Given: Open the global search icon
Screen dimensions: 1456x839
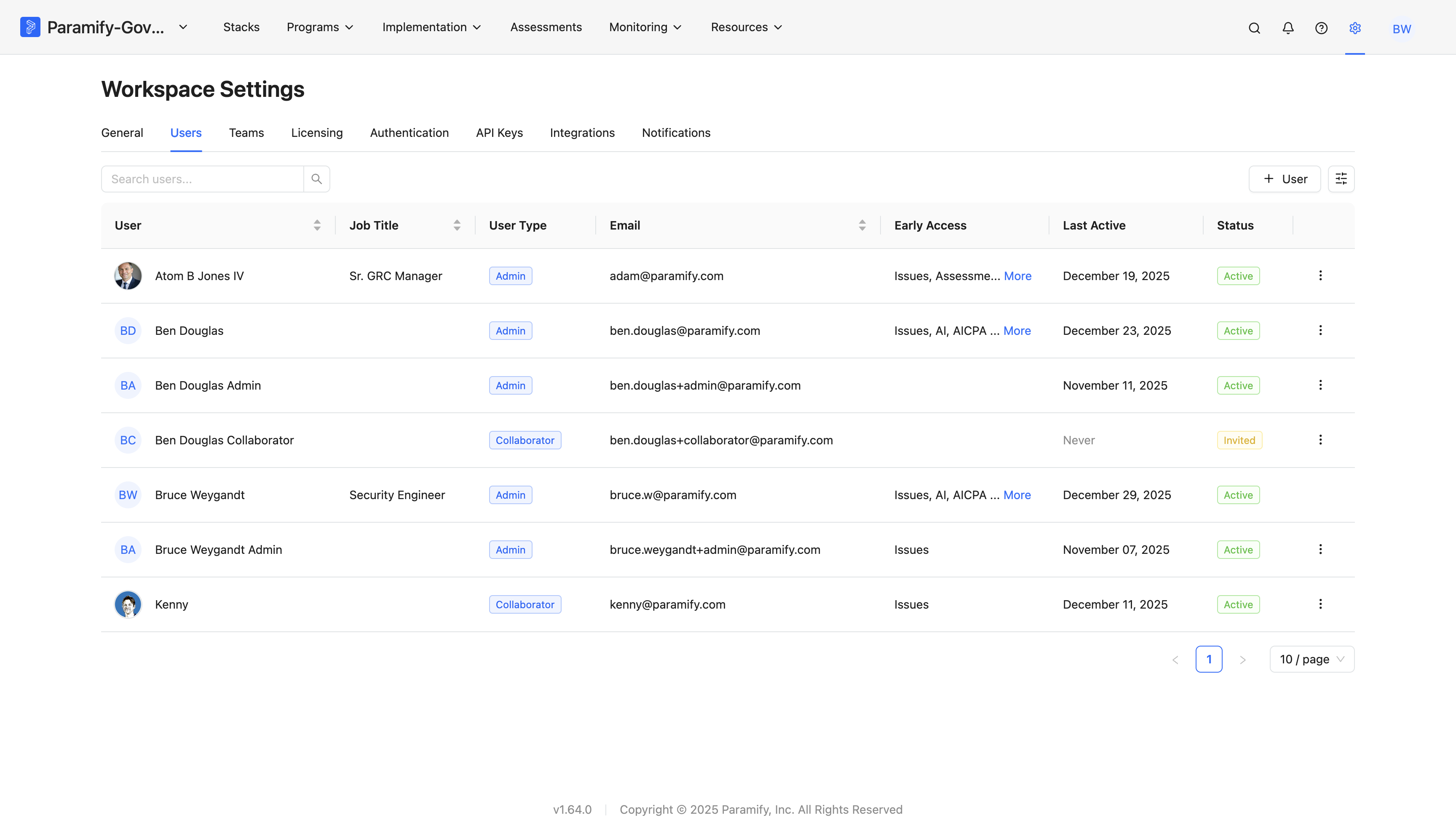Looking at the screenshot, I should (x=1254, y=28).
